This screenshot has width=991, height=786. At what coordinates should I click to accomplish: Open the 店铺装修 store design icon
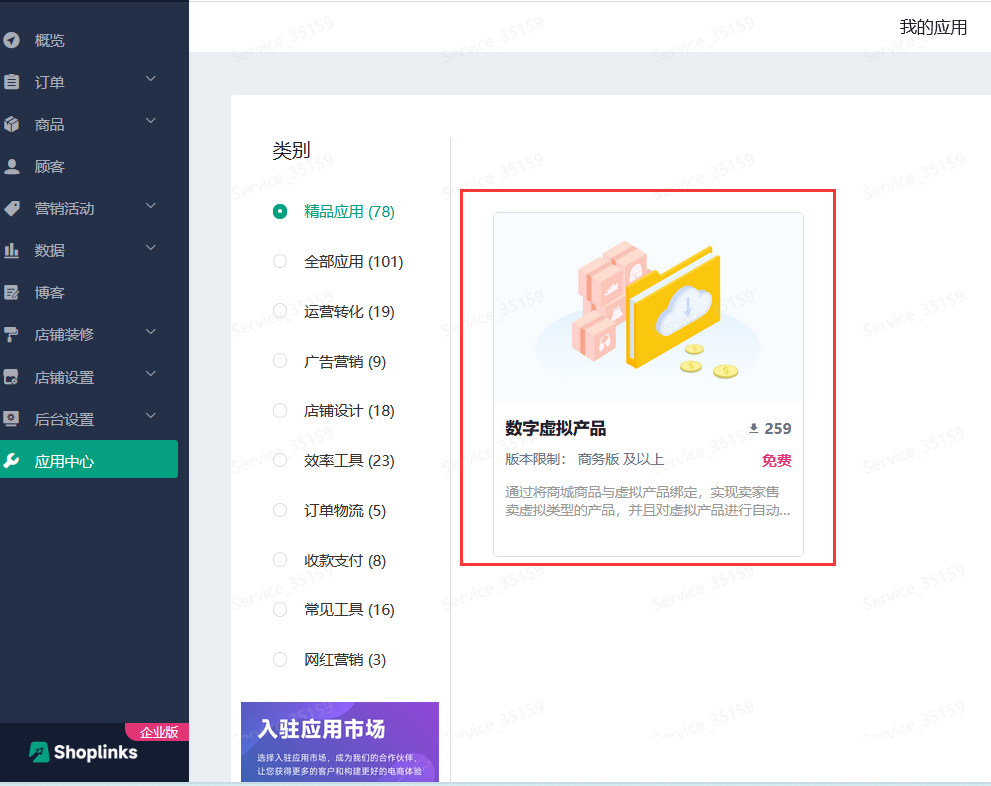[14, 334]
